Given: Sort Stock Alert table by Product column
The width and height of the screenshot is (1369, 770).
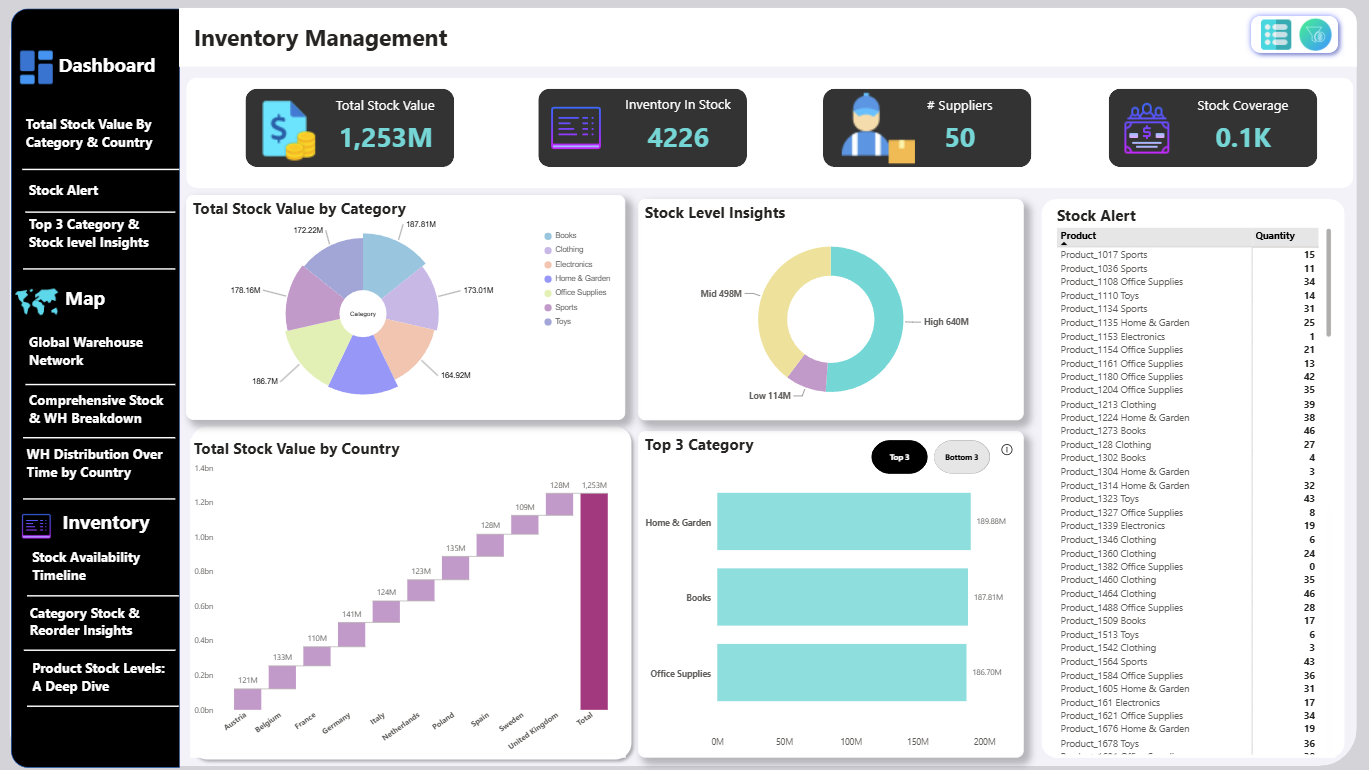Looking at the screenshot, I should [1079, 236].
